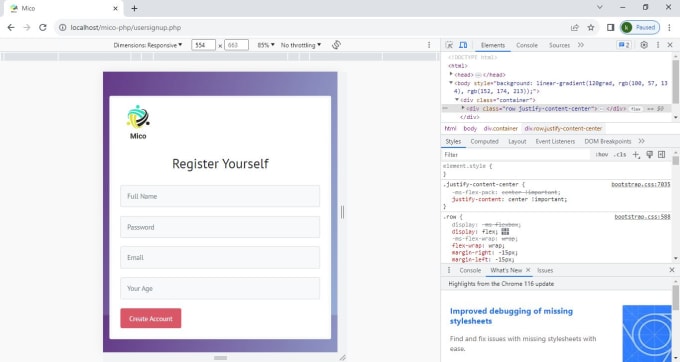
Task: Switch to the Styles pane tab
Action: coord(453,141)
